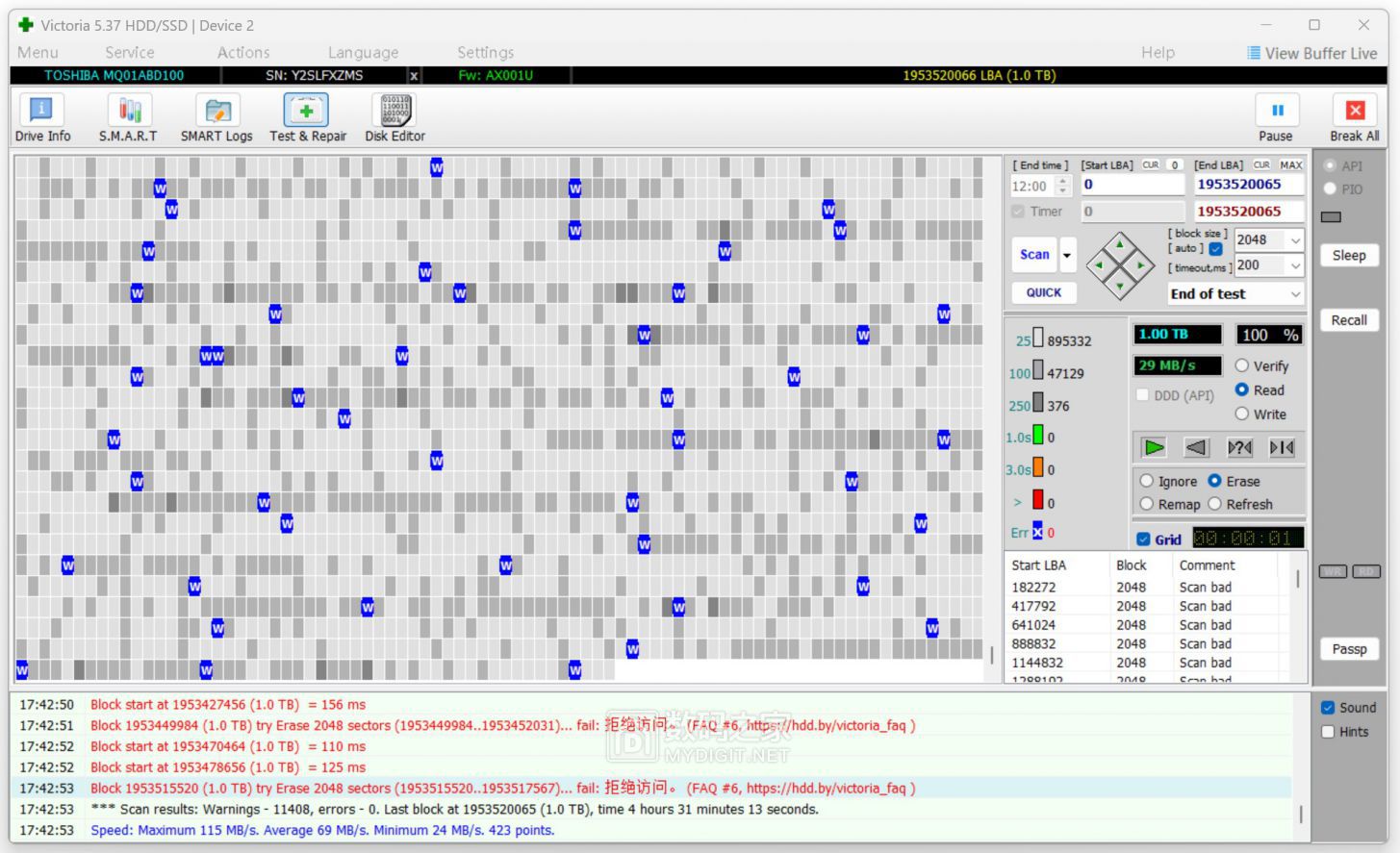Screen dimensions: 1400x853
Task: Click the Pause icon button
Action: pos(1277,111)
